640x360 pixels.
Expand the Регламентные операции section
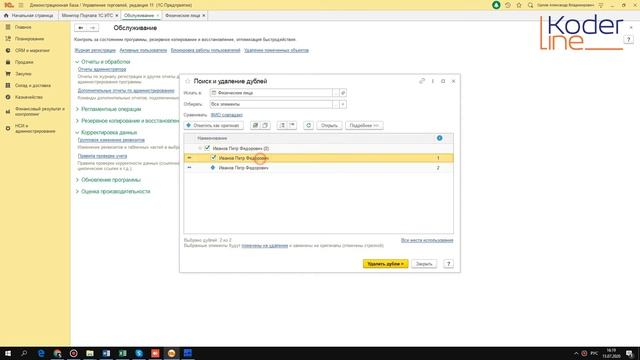[77, 109]
